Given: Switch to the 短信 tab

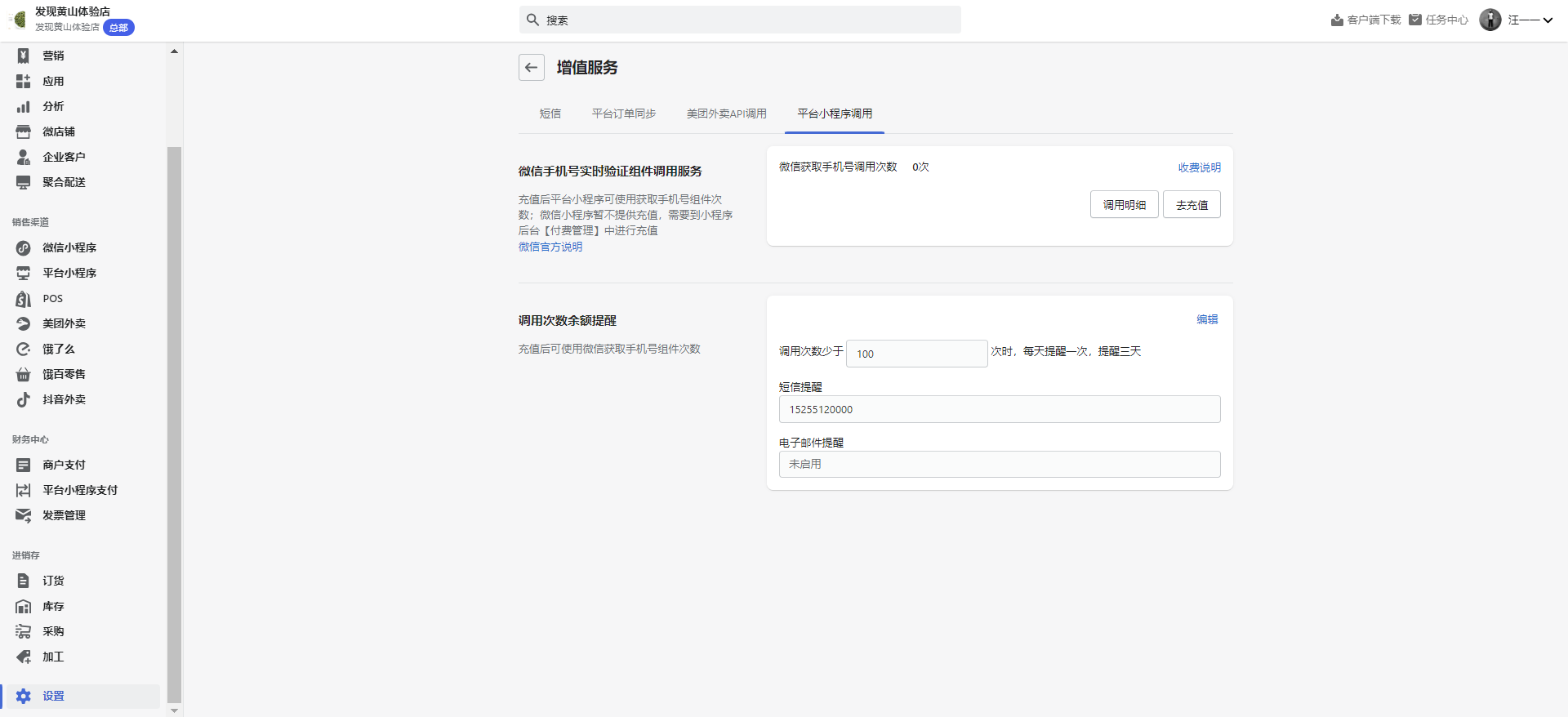Looking at the screenshot, I should pos(550,114).
